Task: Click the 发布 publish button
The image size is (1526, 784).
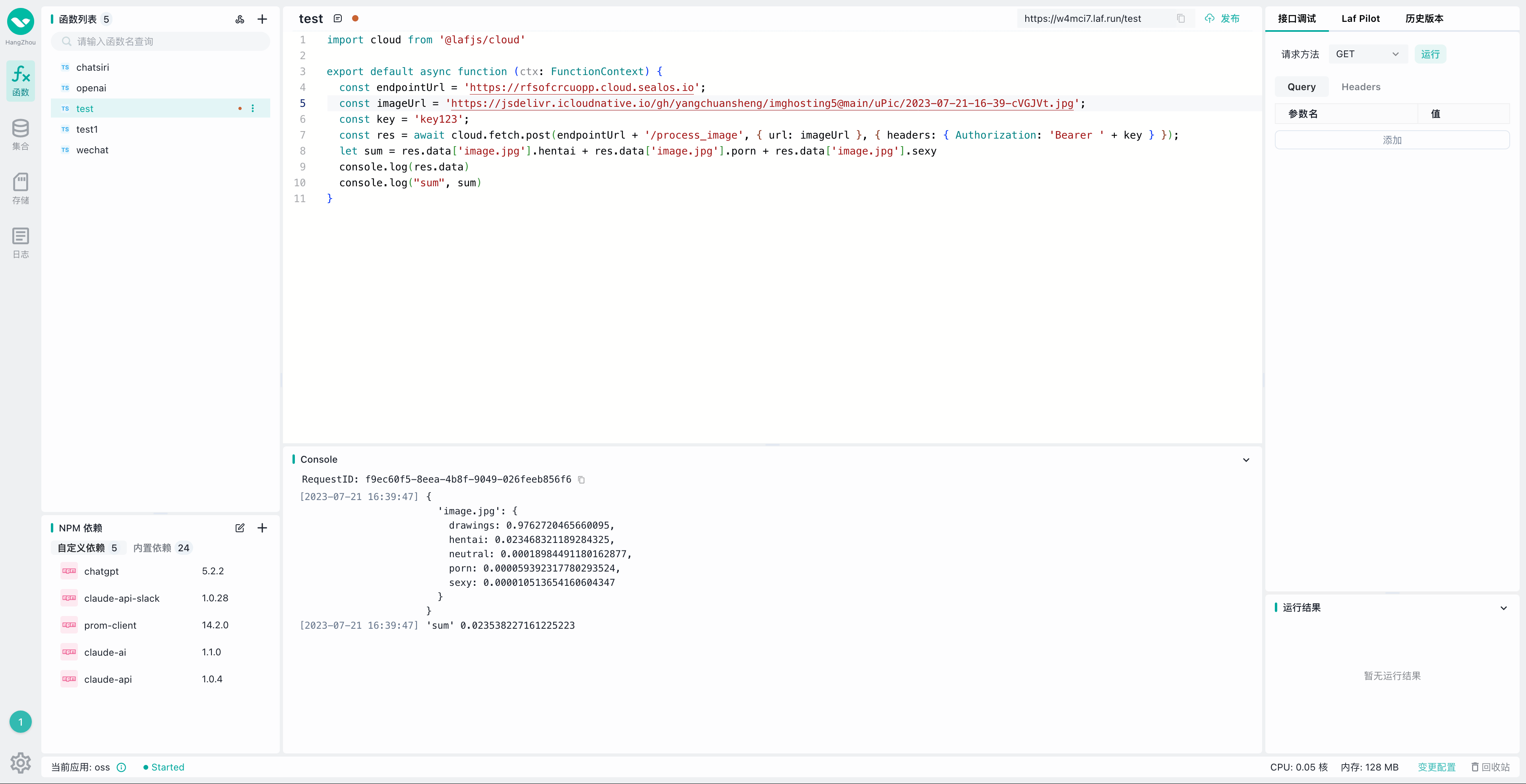Action: pos(1222,18)
